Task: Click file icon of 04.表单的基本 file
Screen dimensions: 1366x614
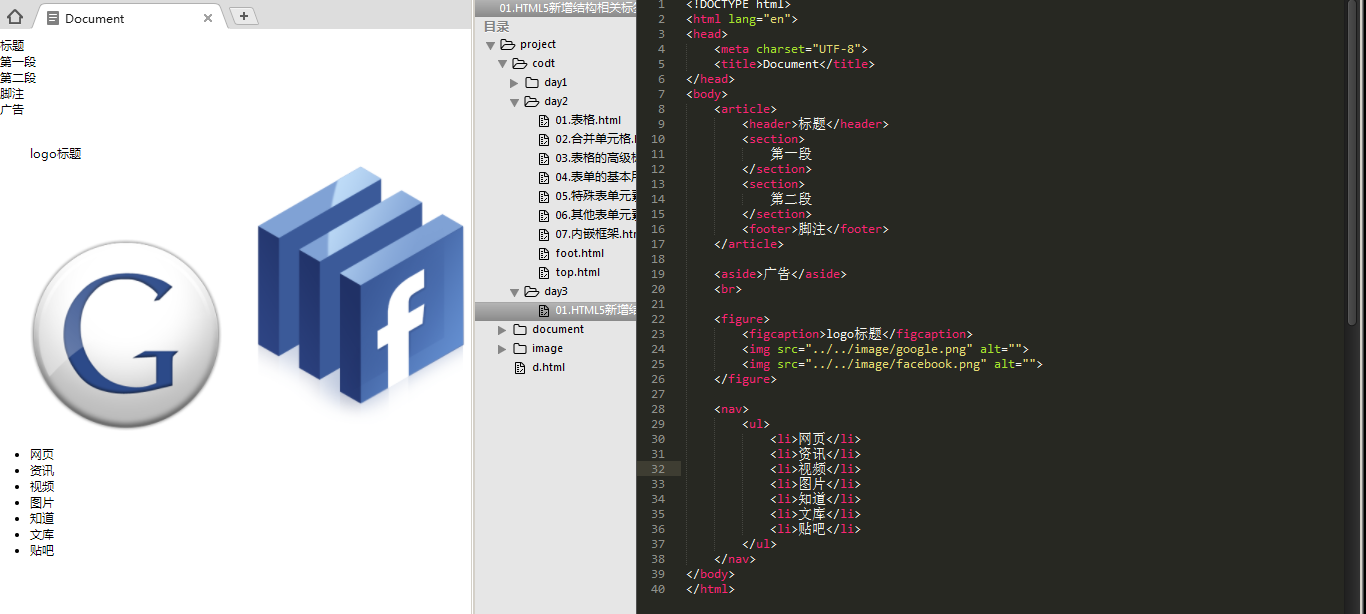Action: pyautogui.click(x=544, y=177)
